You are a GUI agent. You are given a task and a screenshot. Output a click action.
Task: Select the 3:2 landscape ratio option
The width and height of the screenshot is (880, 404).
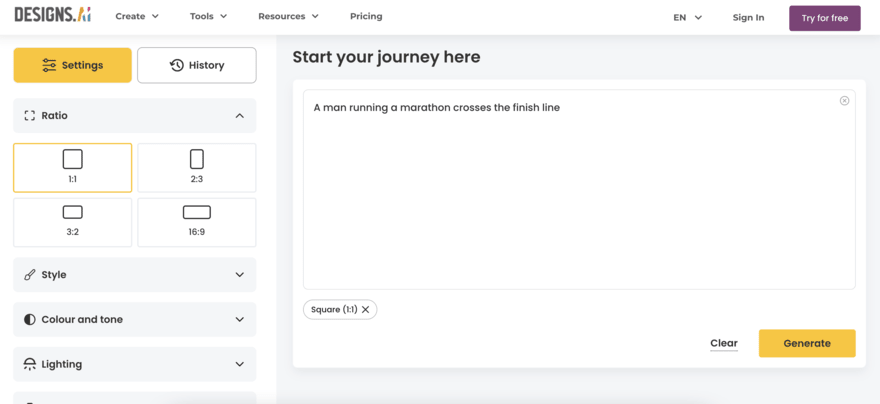click(72, 221)
